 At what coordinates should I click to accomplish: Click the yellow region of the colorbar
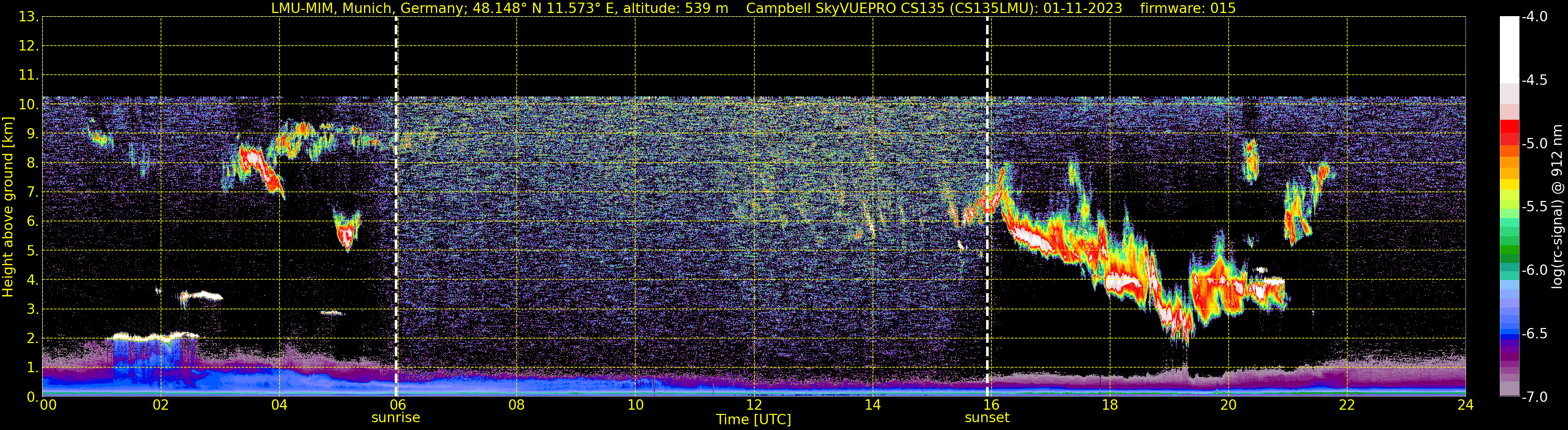pos(1509,185)
